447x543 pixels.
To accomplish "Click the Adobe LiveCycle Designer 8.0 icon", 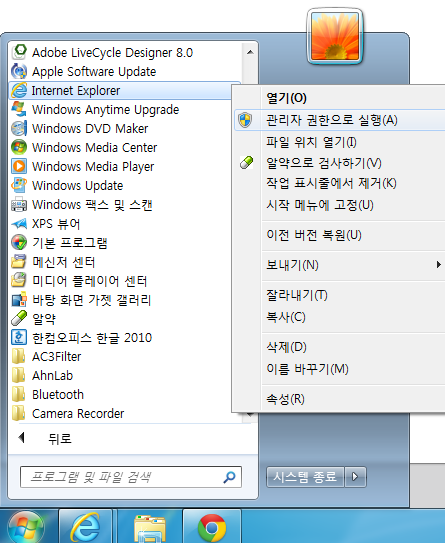I will (x=19, y=52).
